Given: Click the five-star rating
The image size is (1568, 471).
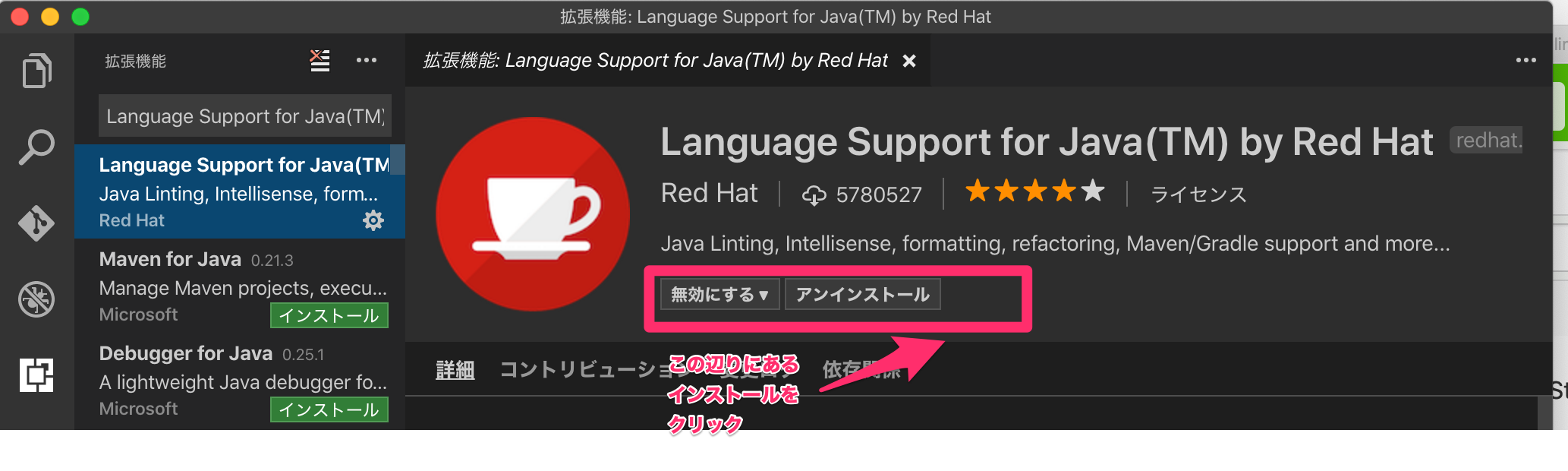Looking at the screenshot, I should coord(1034,191).
